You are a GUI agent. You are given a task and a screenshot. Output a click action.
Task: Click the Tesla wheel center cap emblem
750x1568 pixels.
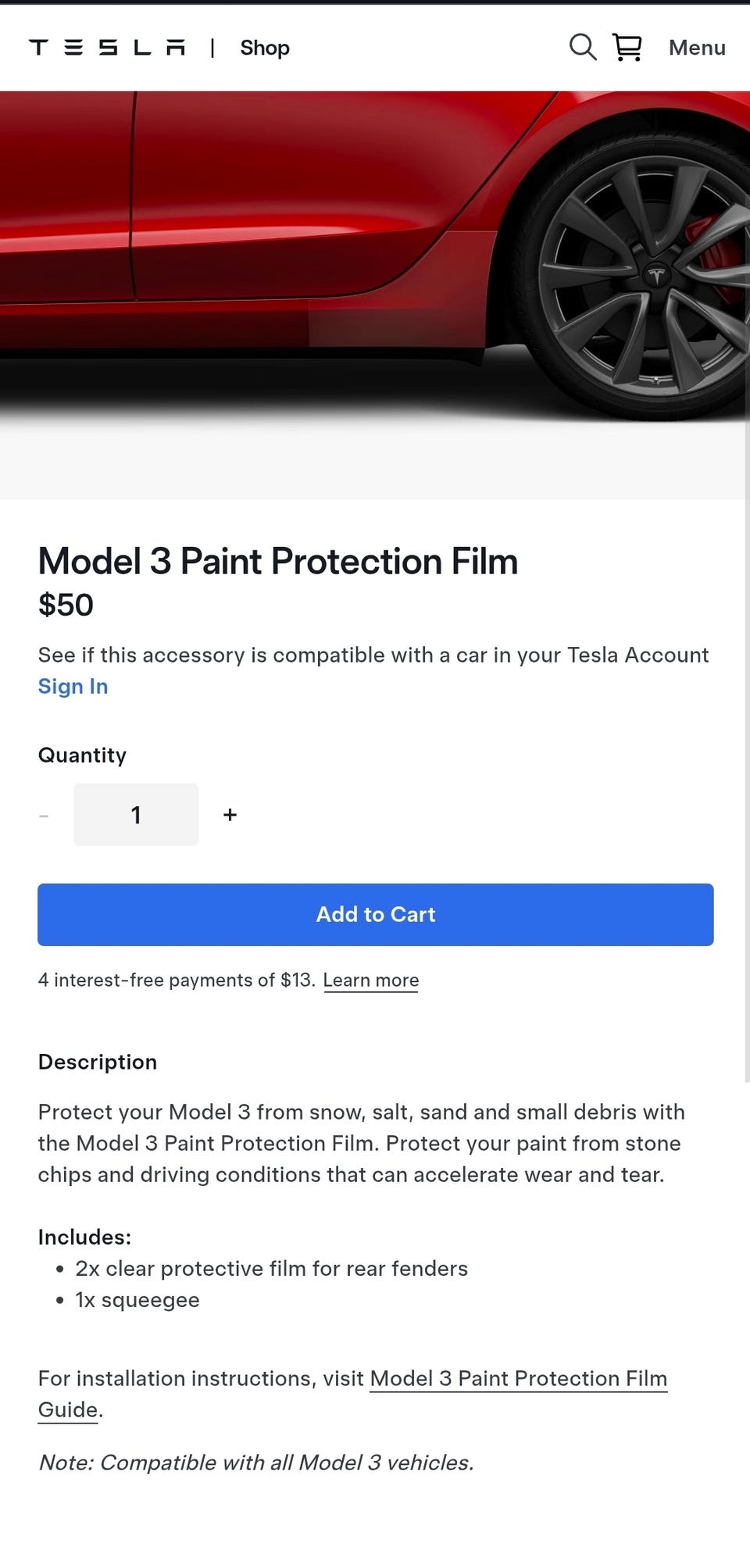coord(656,275)
